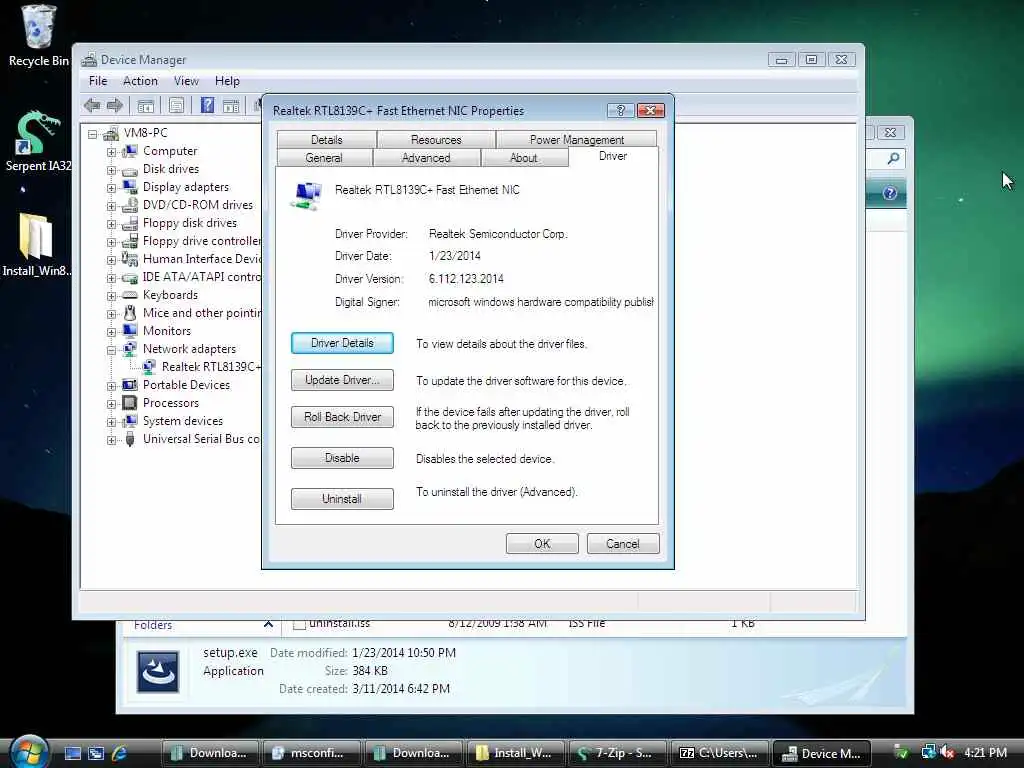This screenshot has width=1024, height=768.
Task: Switch to the Resources tab
Action: point(436,139)
